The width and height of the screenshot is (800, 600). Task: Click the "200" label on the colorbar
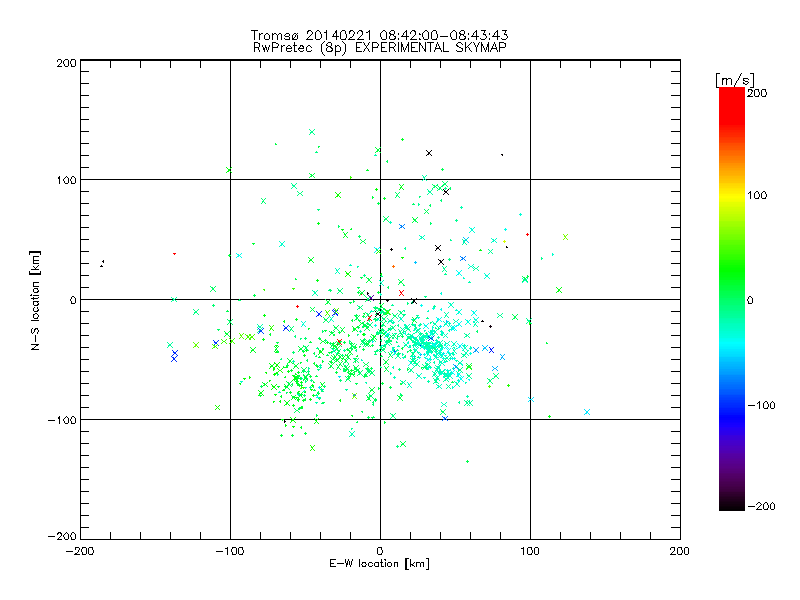757,93
